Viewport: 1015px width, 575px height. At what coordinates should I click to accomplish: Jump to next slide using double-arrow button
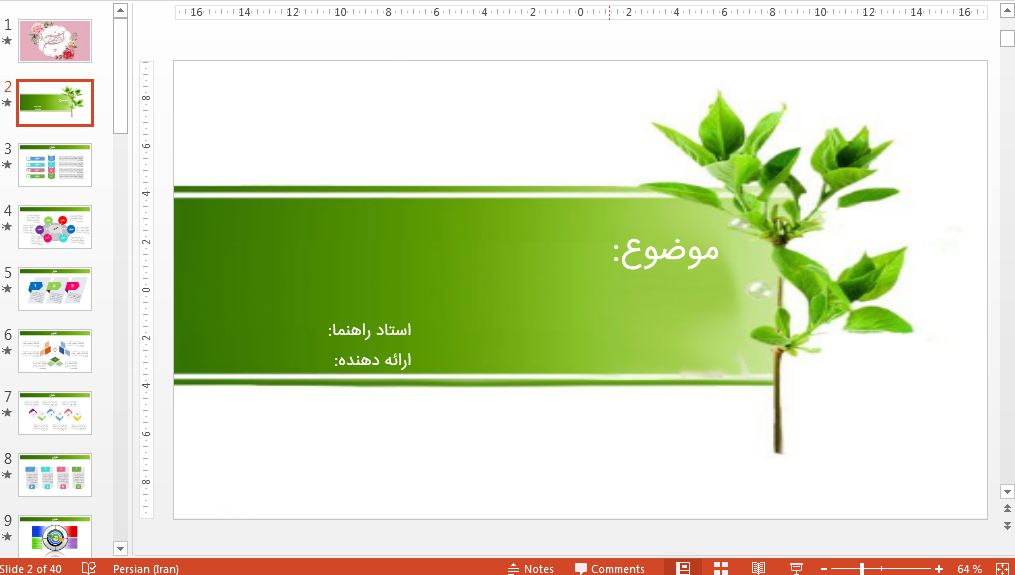[x=1007, y=525]
